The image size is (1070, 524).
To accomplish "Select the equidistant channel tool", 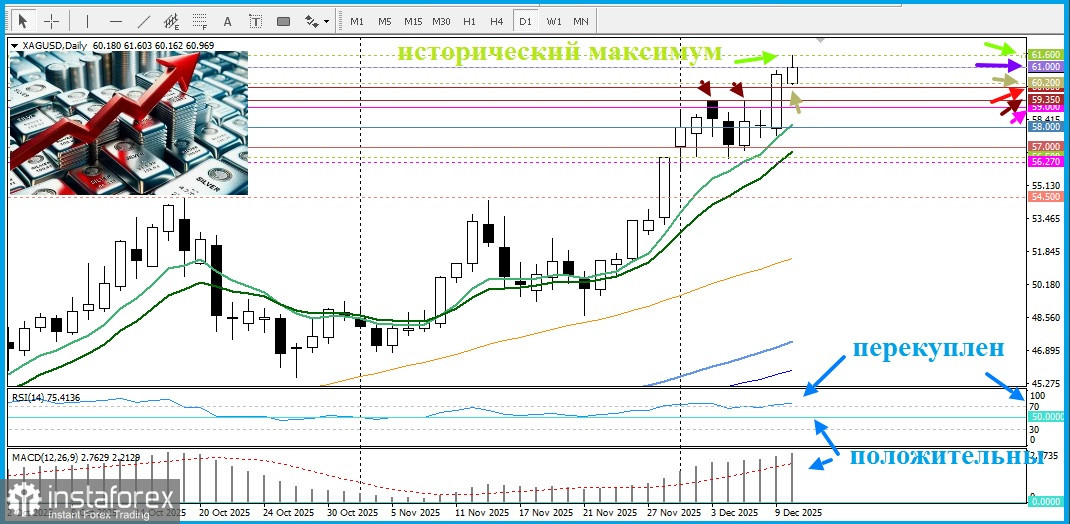I will point(172,21).
